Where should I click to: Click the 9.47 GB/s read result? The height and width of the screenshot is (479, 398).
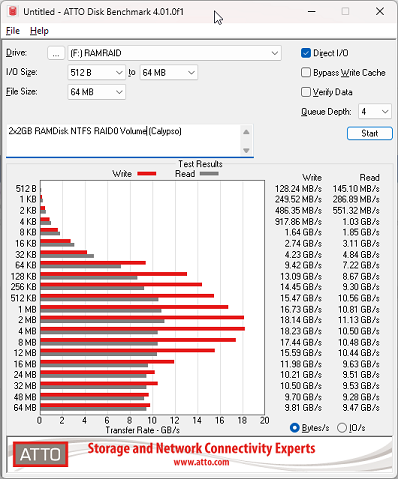[361, 408]
